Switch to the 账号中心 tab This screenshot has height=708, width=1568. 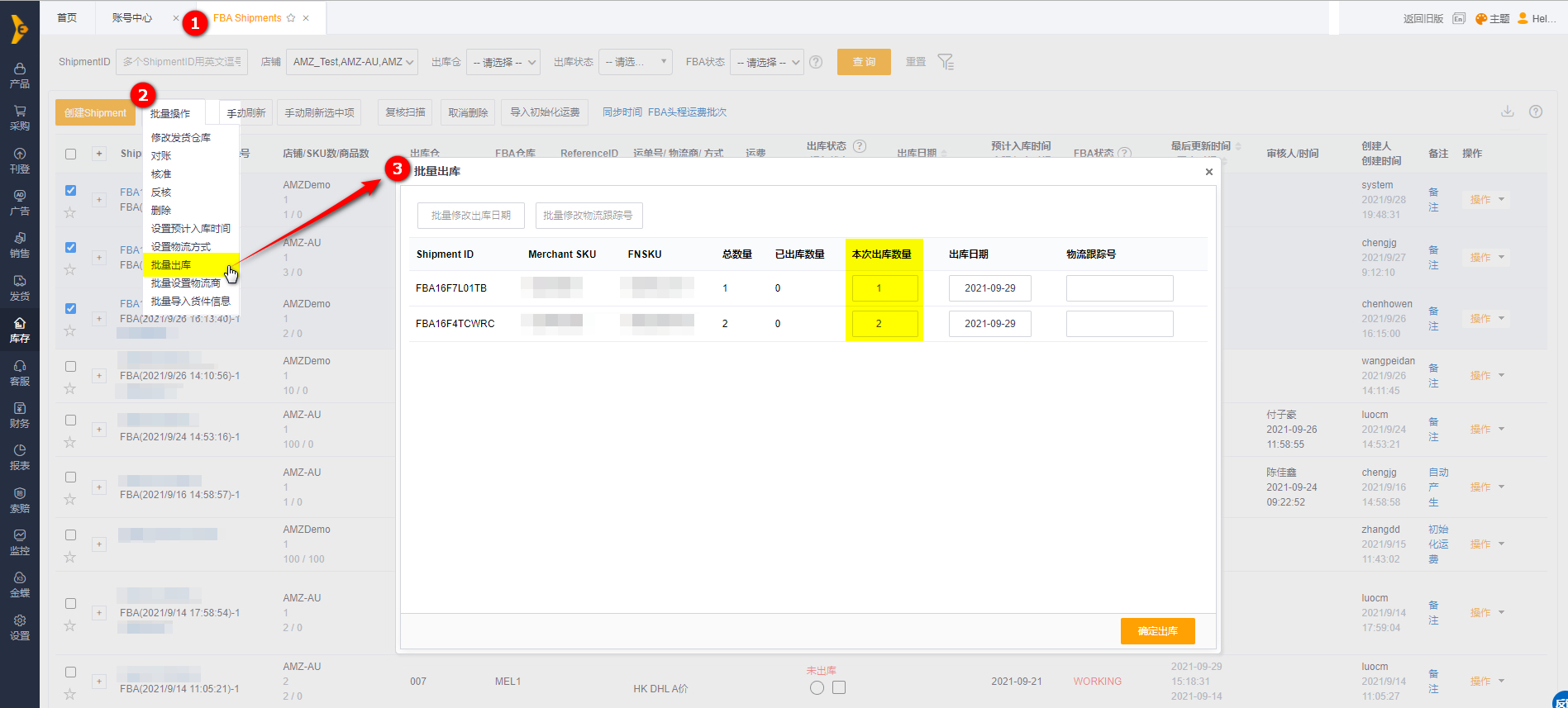pos(132,18)
